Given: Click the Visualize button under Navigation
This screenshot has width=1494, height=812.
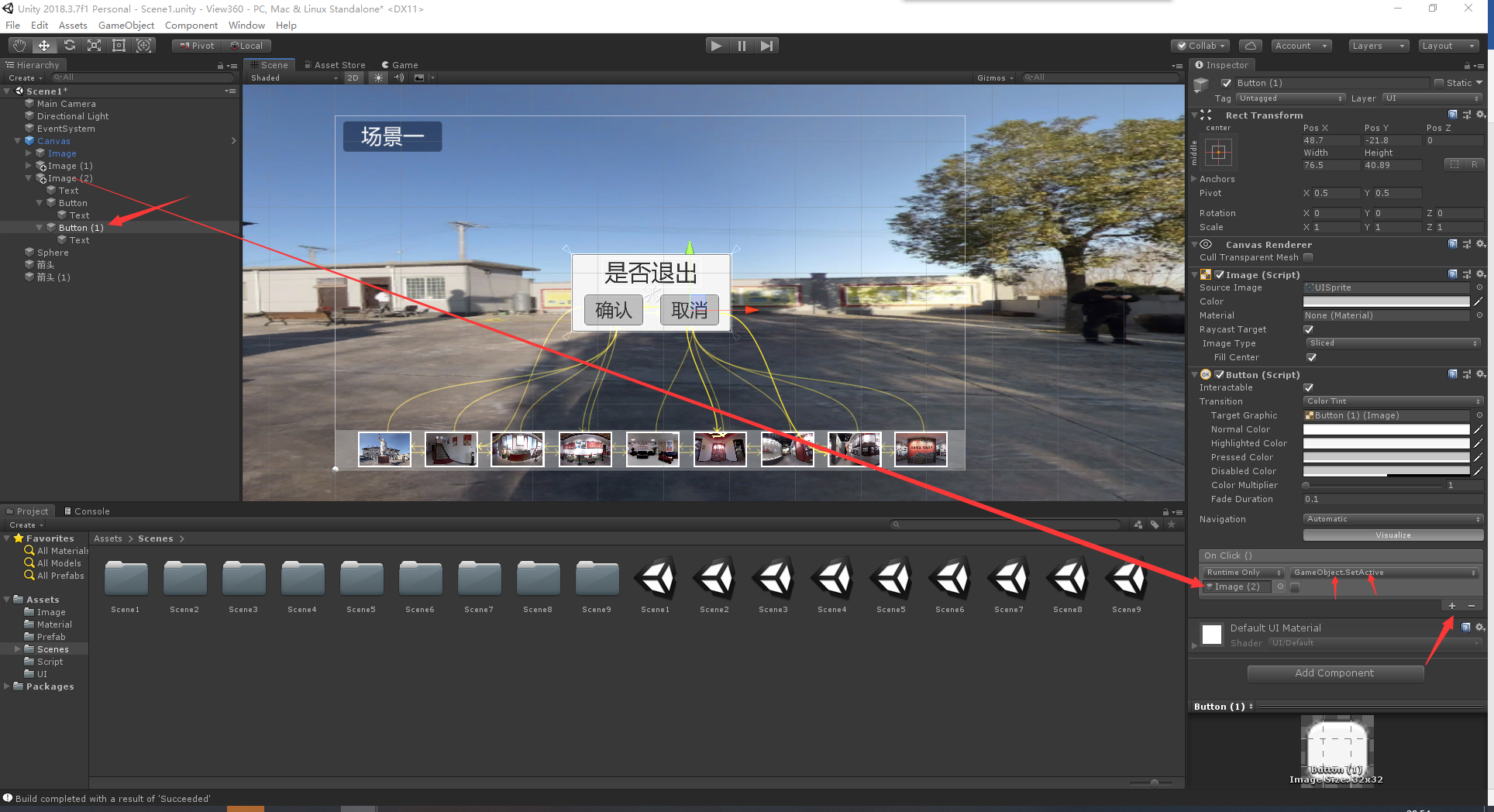Looking at the screenshot, I should (1392, 535).
